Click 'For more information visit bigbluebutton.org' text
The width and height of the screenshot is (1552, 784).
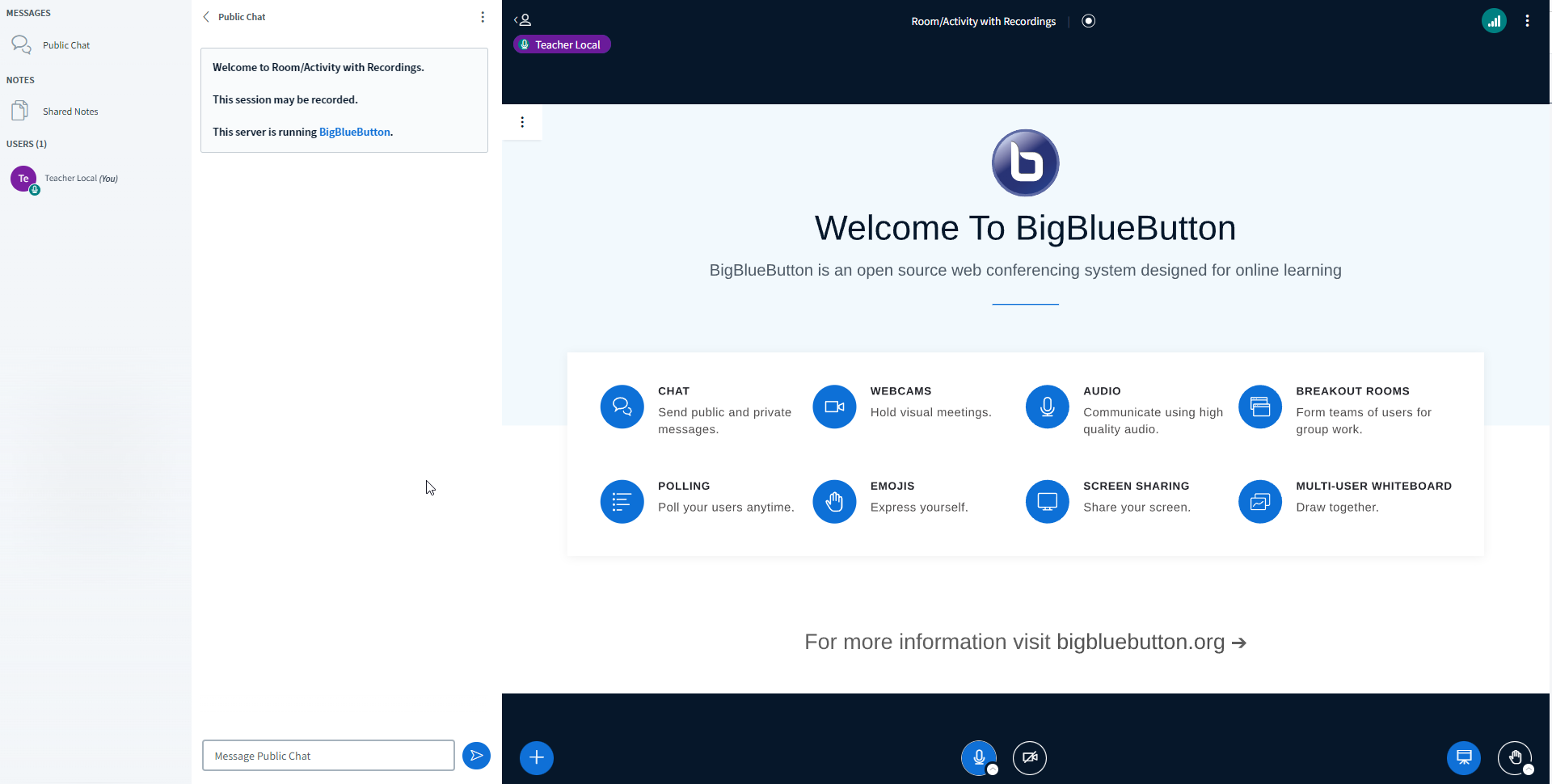tap(1025, 642)
